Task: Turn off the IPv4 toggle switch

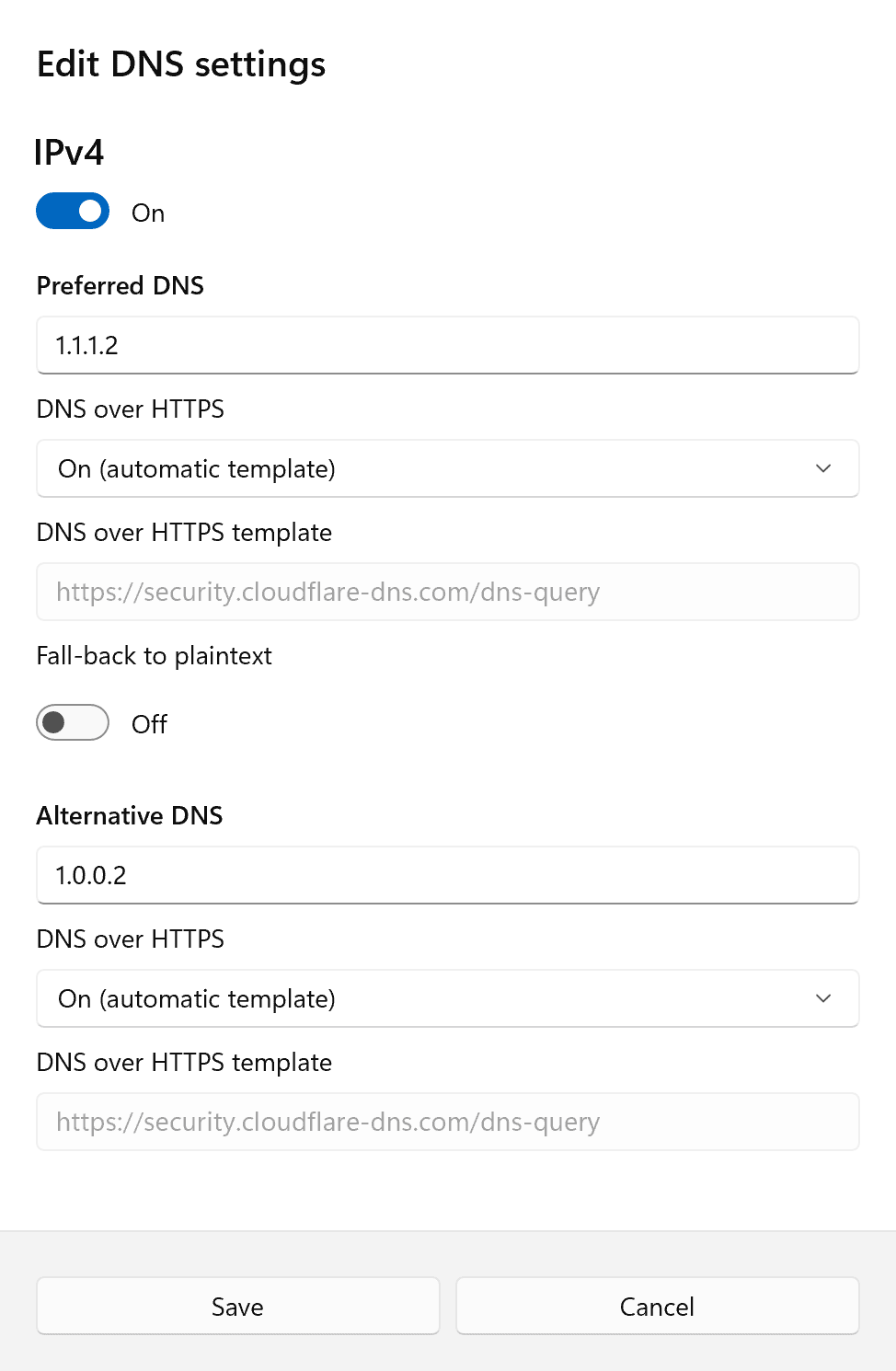Action: coord(73,212)
